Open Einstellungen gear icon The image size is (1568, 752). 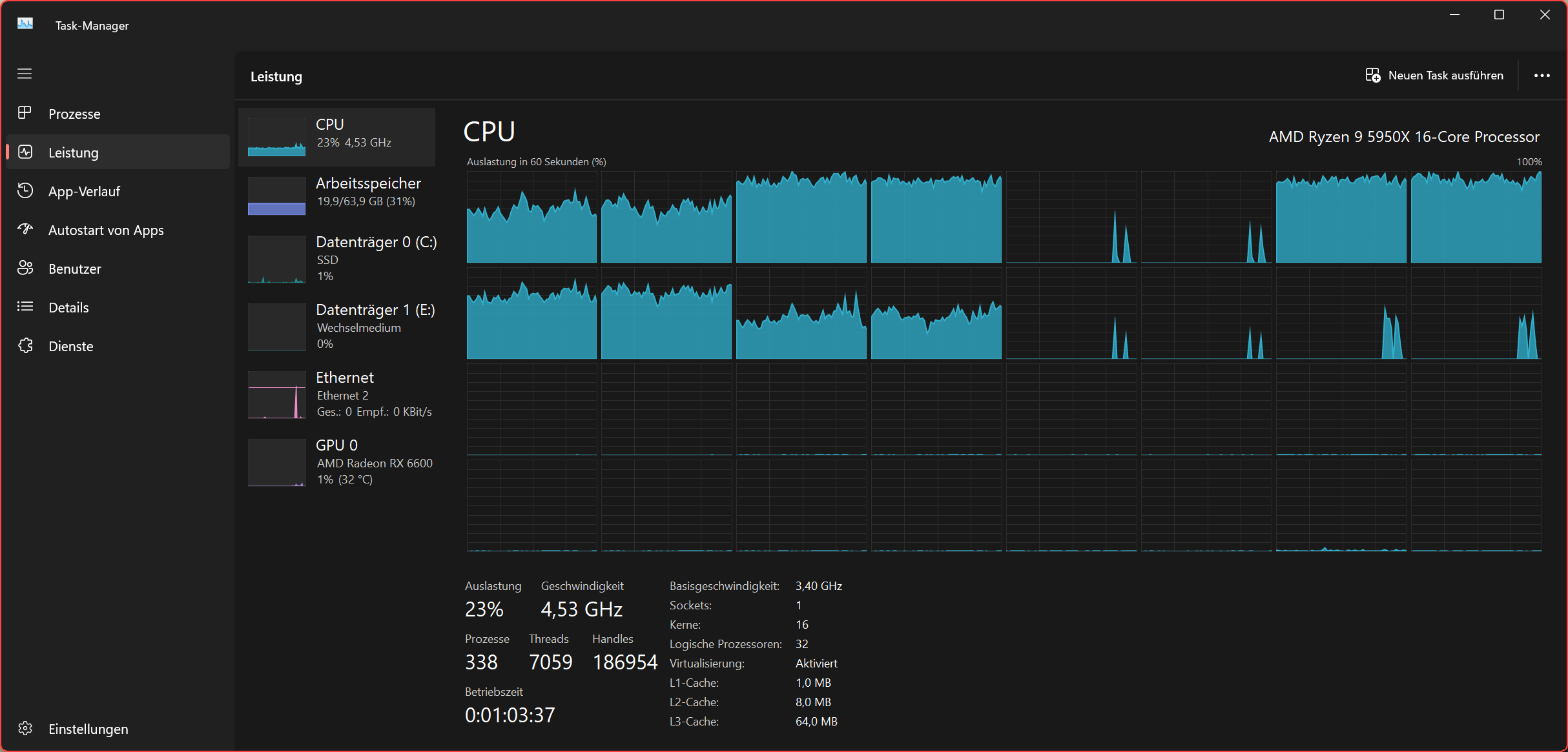coord(25,728)
